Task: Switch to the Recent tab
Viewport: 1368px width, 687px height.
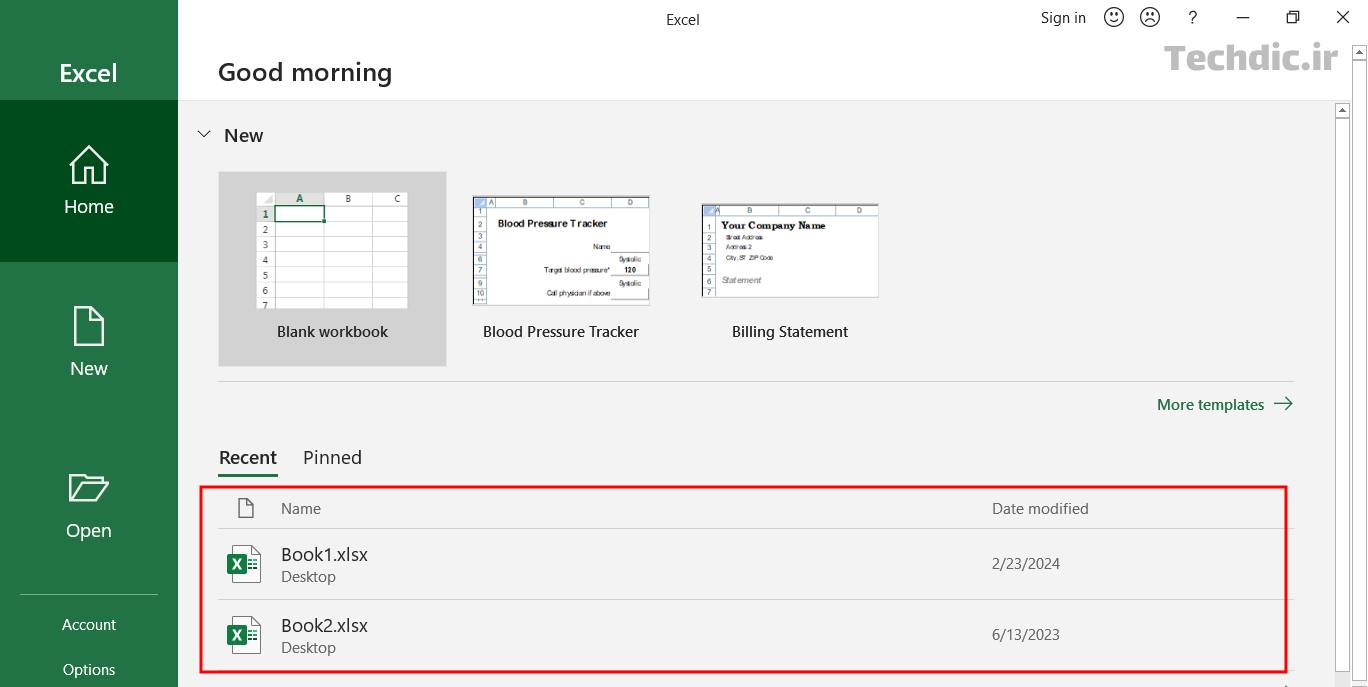Action: tap(248, 458)
